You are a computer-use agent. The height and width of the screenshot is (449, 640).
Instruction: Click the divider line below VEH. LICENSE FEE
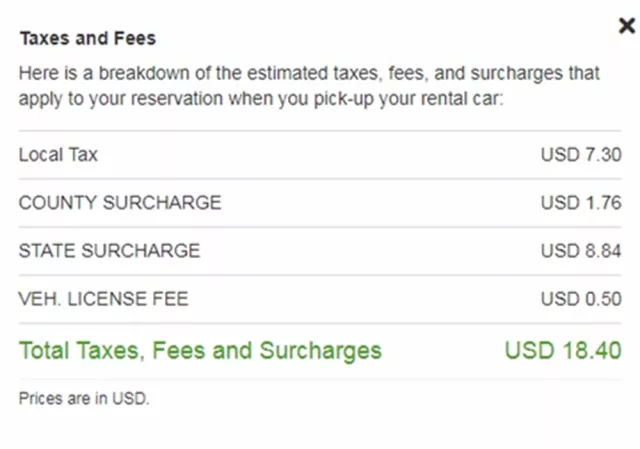click(320, 323)
